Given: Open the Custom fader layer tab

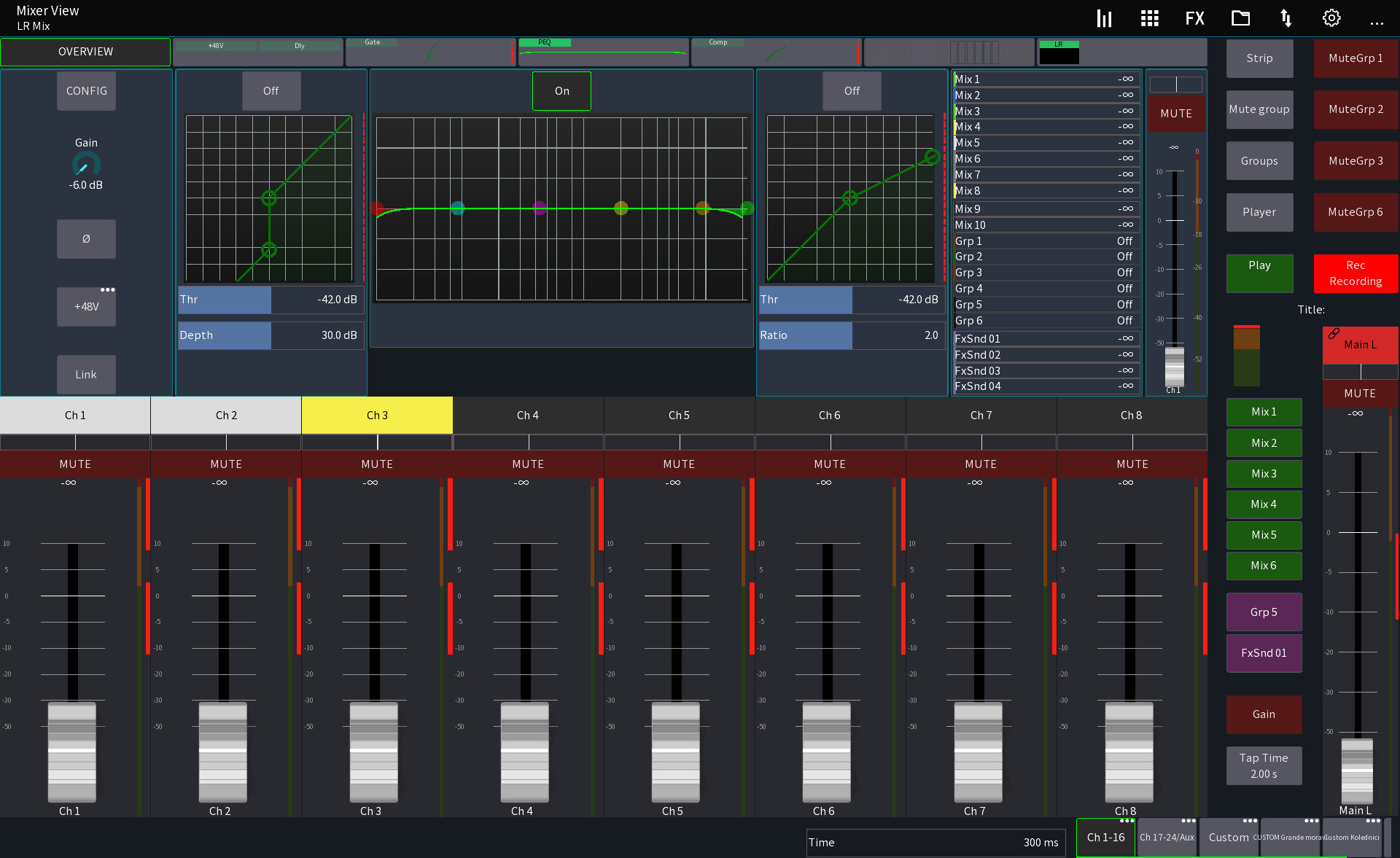Looking at the screenshot, I should [x=1228, y=838].
